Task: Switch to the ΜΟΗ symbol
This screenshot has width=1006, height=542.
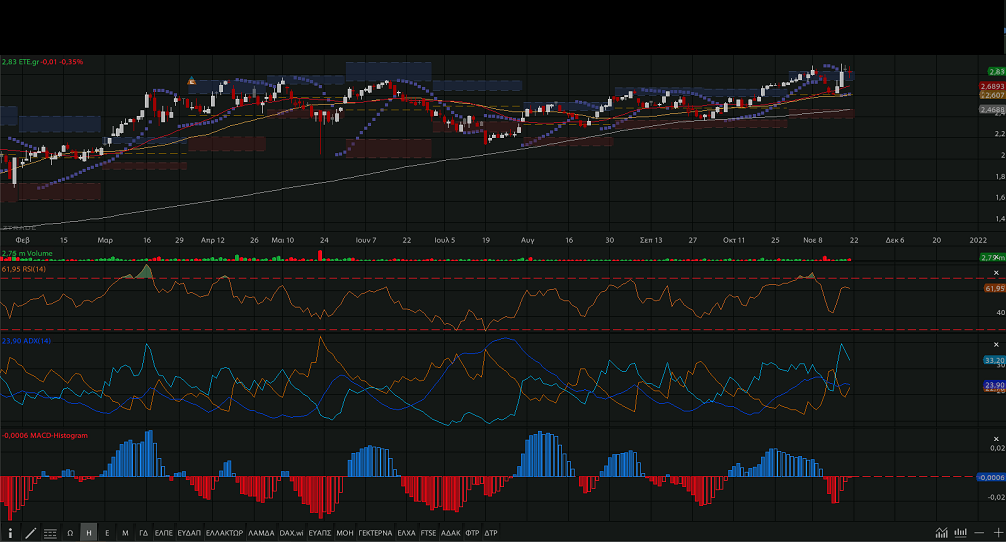Action: (x=345, y=533)
